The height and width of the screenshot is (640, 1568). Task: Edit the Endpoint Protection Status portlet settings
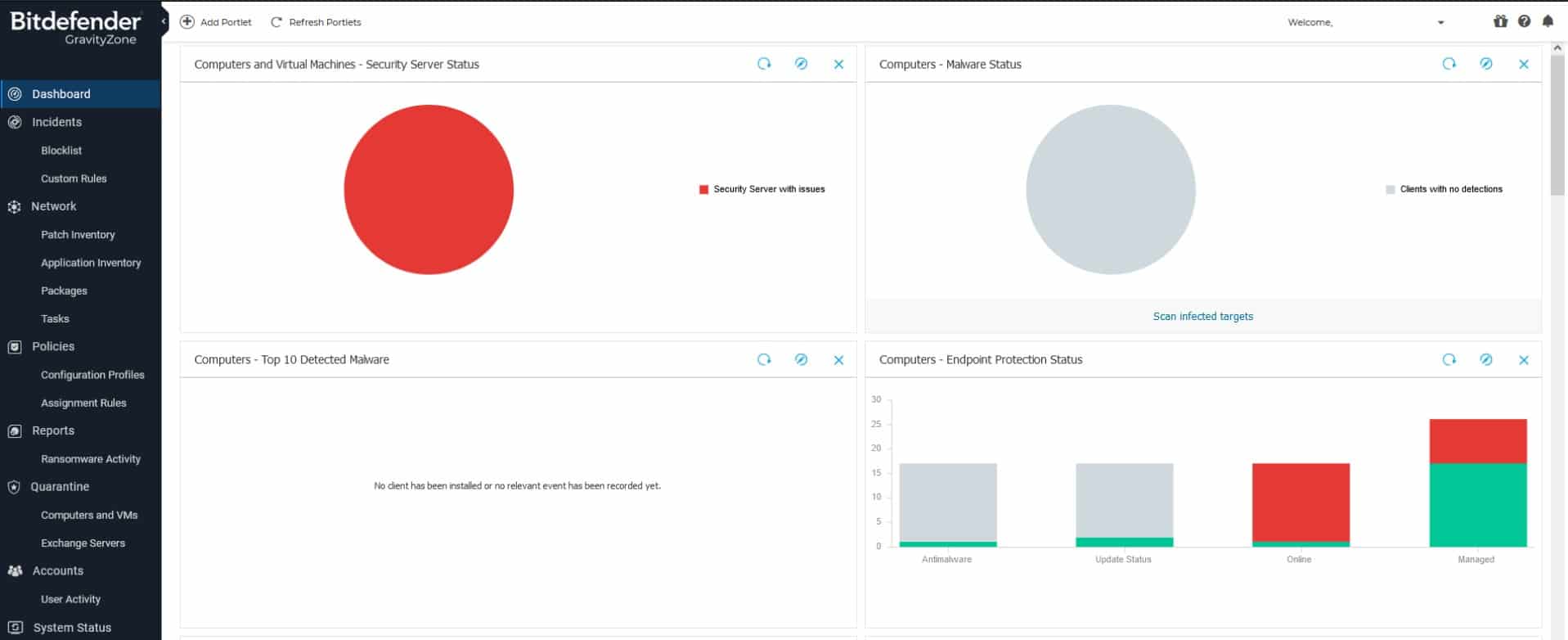[x=1486, y=359]
